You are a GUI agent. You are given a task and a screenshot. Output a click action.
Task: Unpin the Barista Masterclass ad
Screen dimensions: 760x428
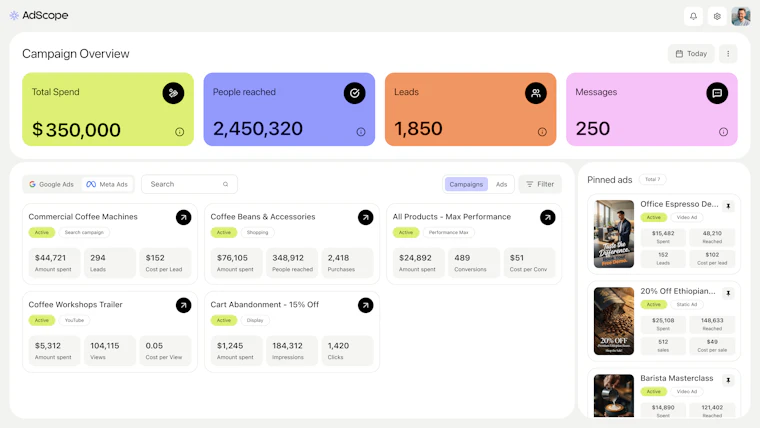tap(728, 380)
